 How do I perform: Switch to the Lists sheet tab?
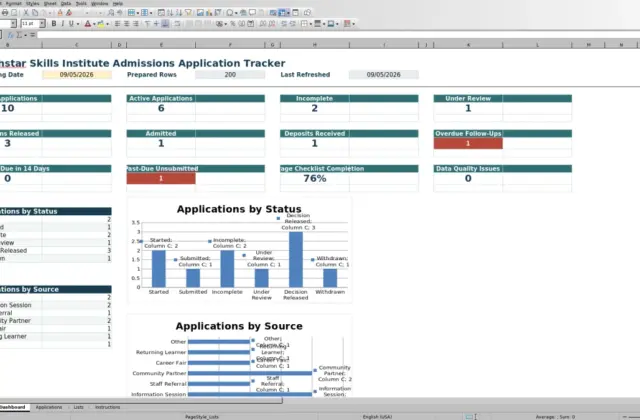click(x=78, y=407)
